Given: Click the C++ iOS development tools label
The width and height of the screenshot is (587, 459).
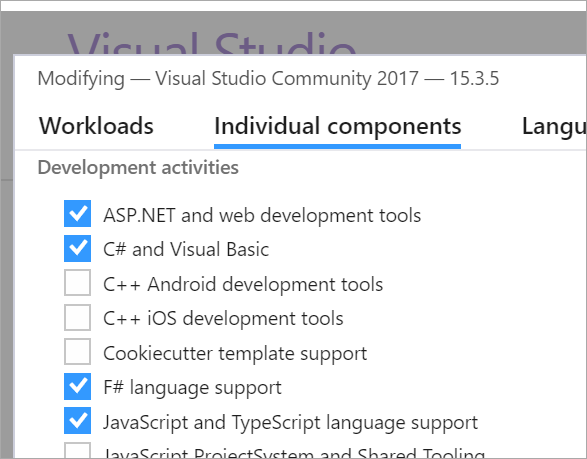Looking at the screenshot, I should [x=223, y=319].
